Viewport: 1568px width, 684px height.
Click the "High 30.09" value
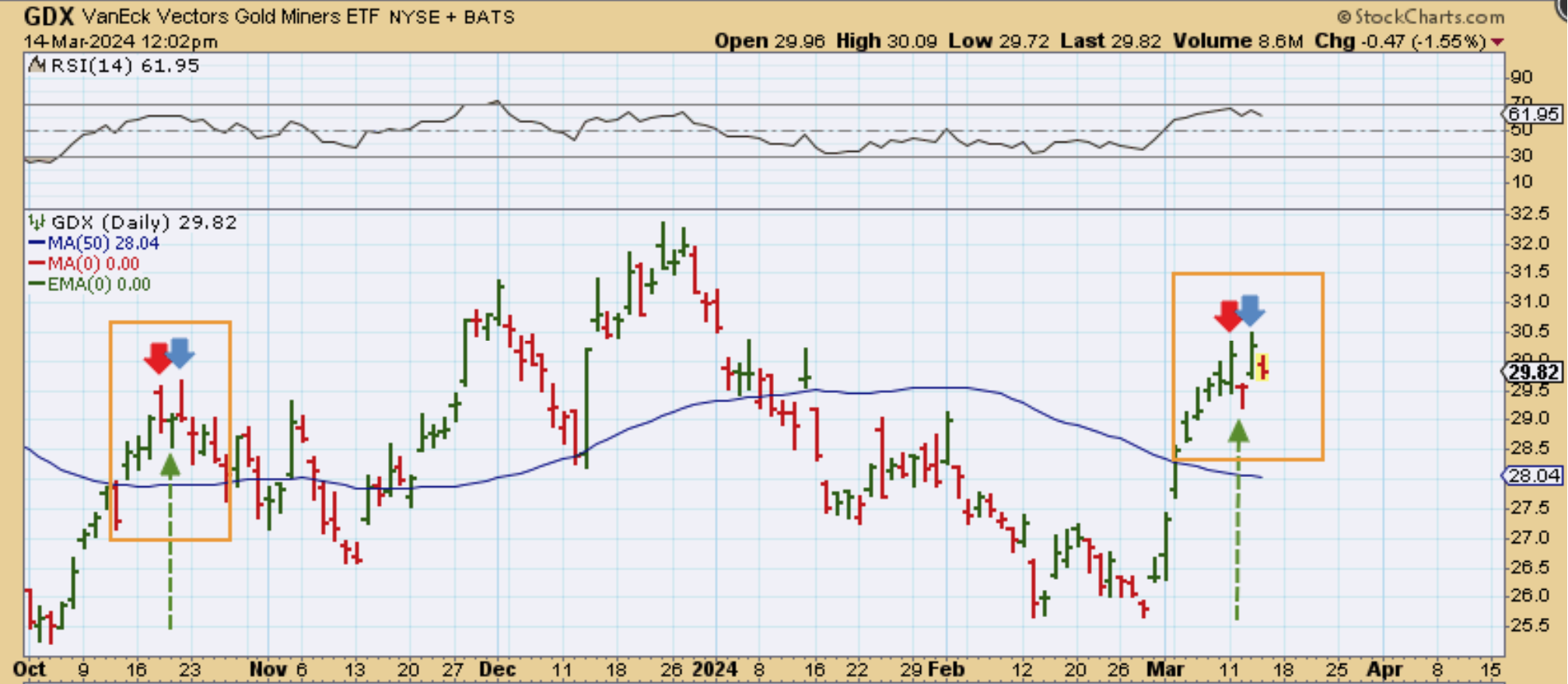point(887,41)
